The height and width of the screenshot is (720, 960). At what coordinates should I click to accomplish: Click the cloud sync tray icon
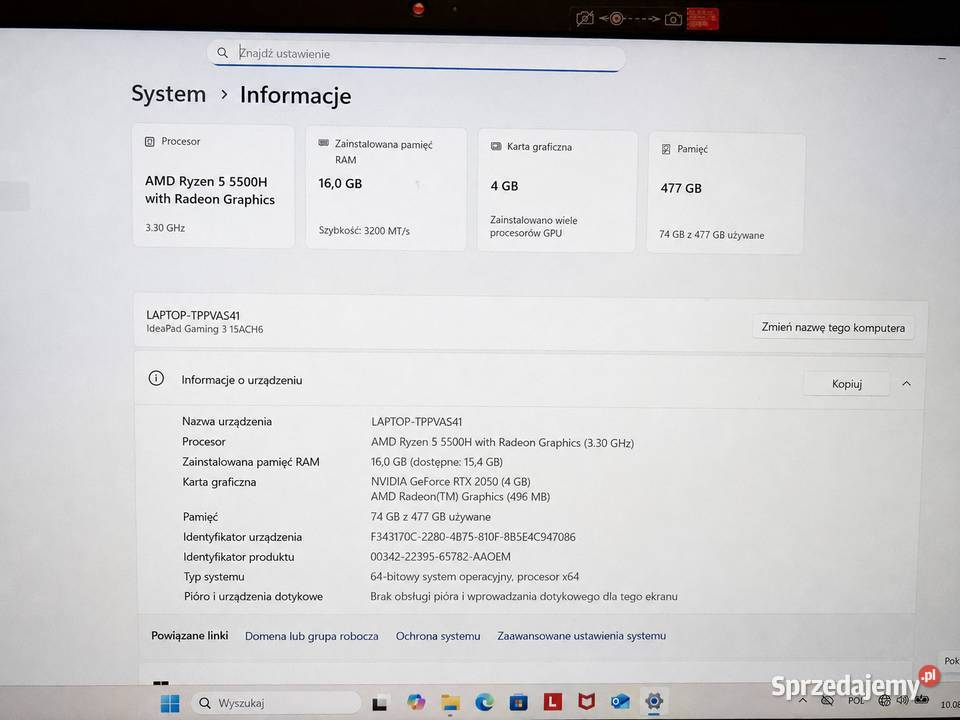pyautogui.click(x=827, y=700)
